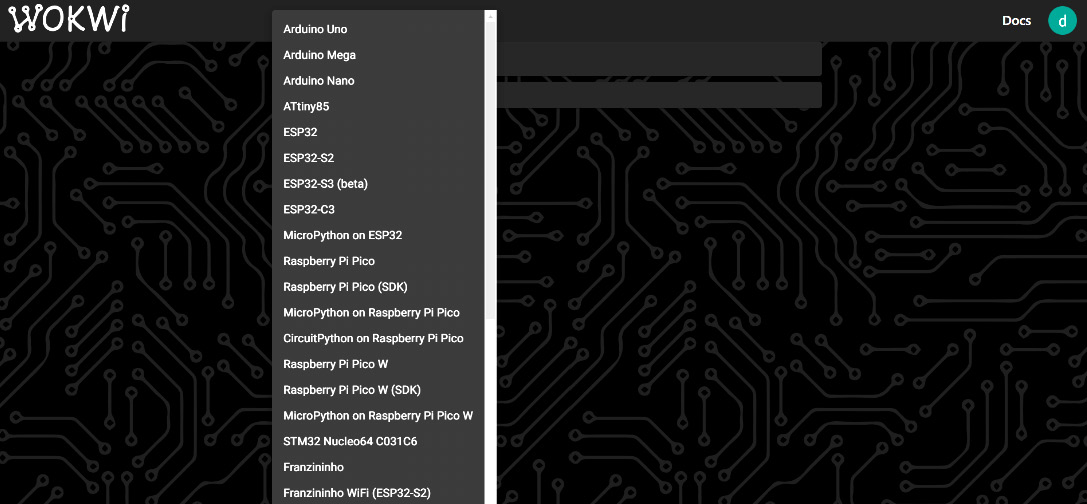Pick MicroPython on Raspberry Pi Pico
The image size is (1087, 504).
[379, 313]
